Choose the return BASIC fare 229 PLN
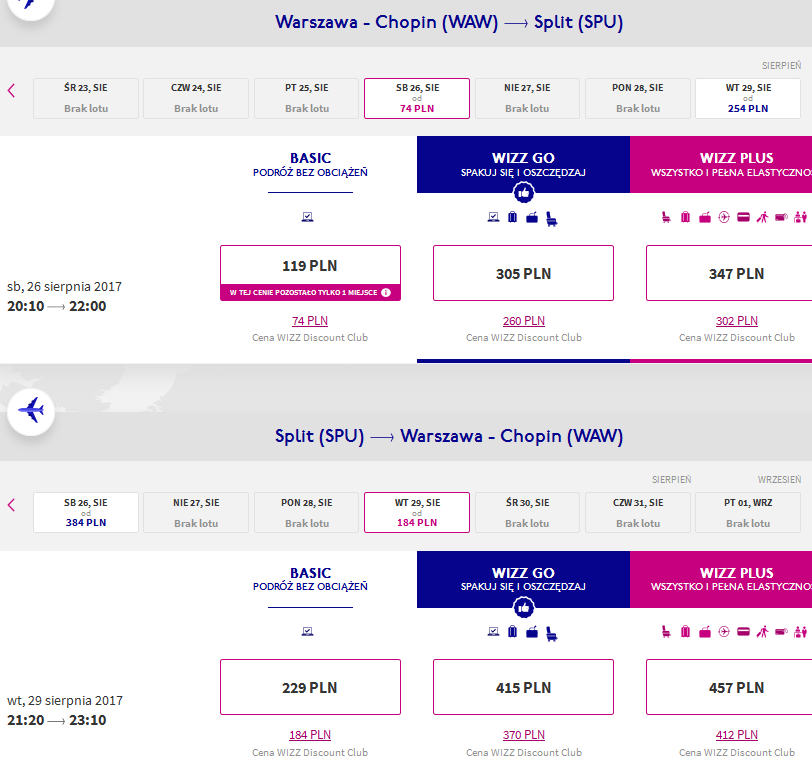This screenshot has height=766, width=812. pyautogui.click(x=310, y=687)
